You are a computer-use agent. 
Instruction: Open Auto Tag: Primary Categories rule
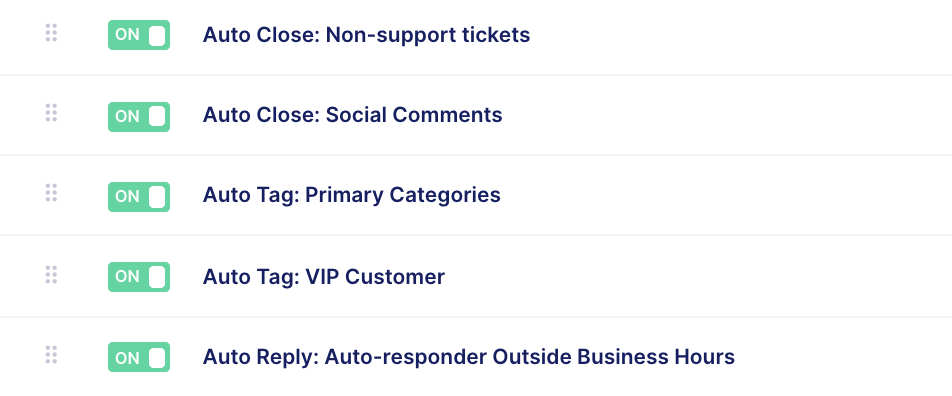point(352,195)
